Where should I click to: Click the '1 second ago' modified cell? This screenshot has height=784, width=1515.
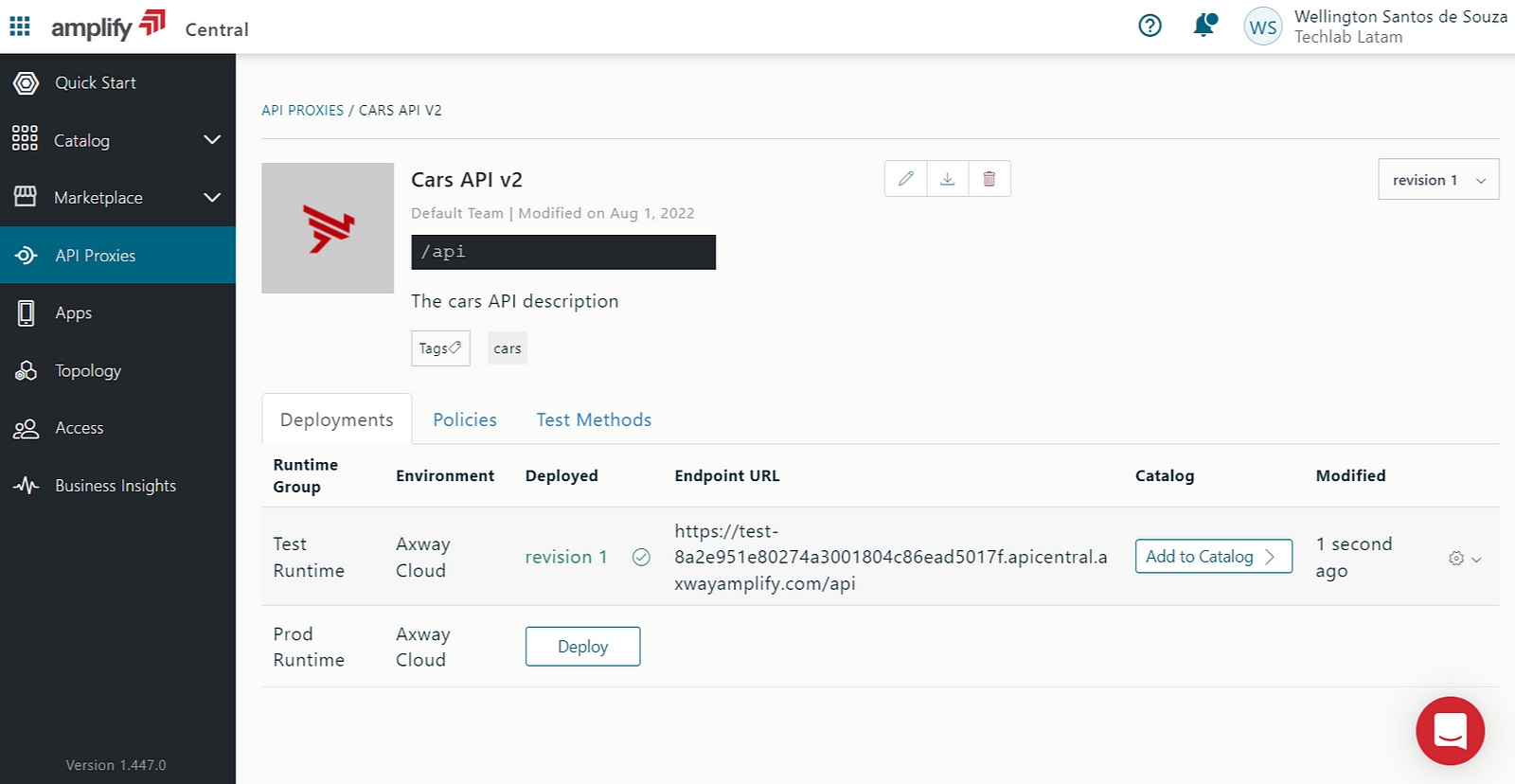[x=1354, y=557]
